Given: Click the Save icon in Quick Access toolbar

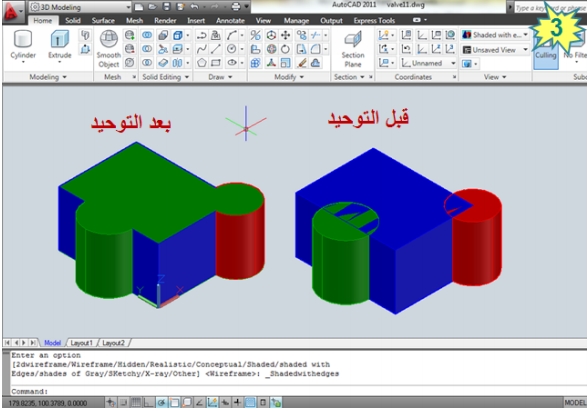Looking at the screenshot, I should click(x=166, y=7).
